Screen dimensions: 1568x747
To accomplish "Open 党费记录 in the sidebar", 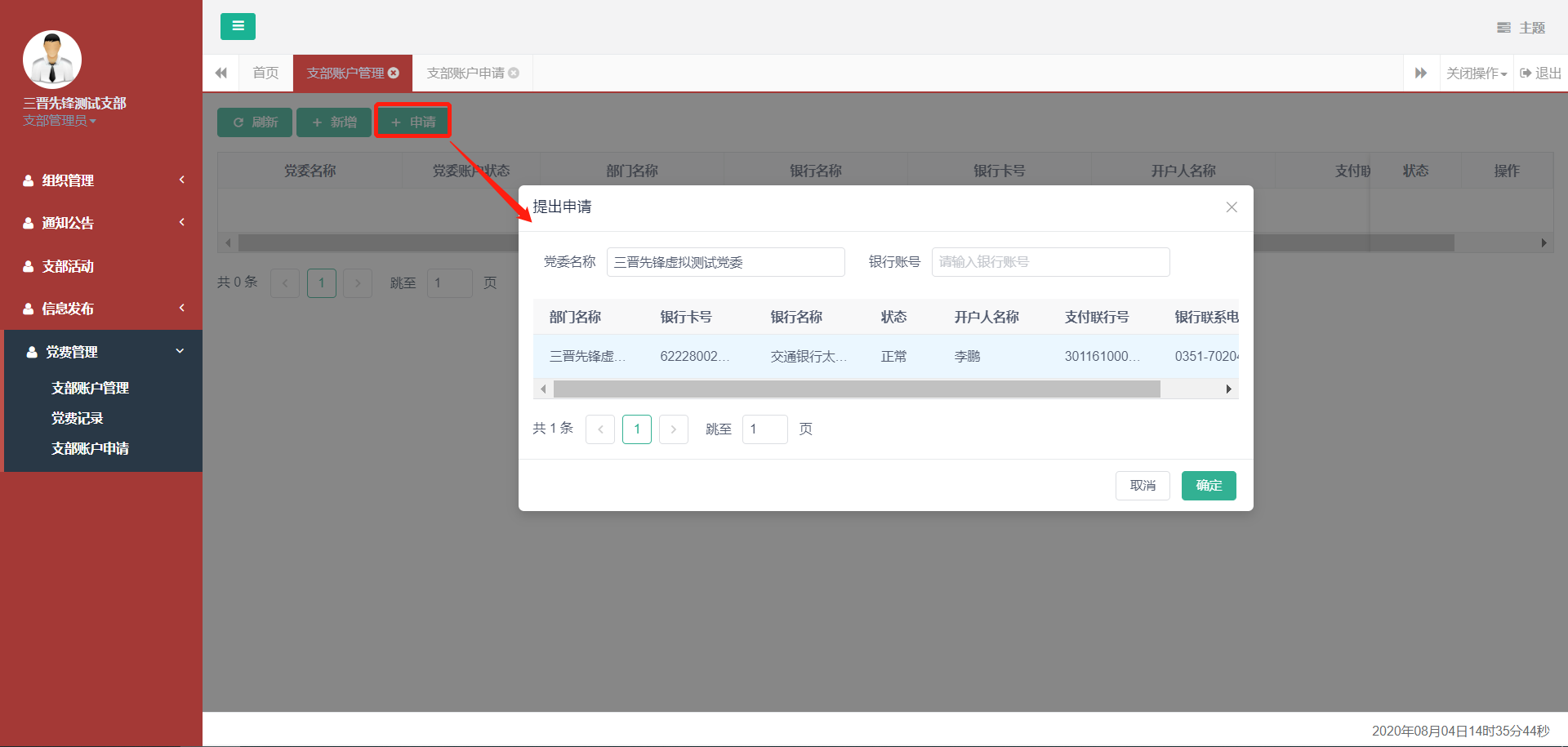I will click(x=78, y=418).
